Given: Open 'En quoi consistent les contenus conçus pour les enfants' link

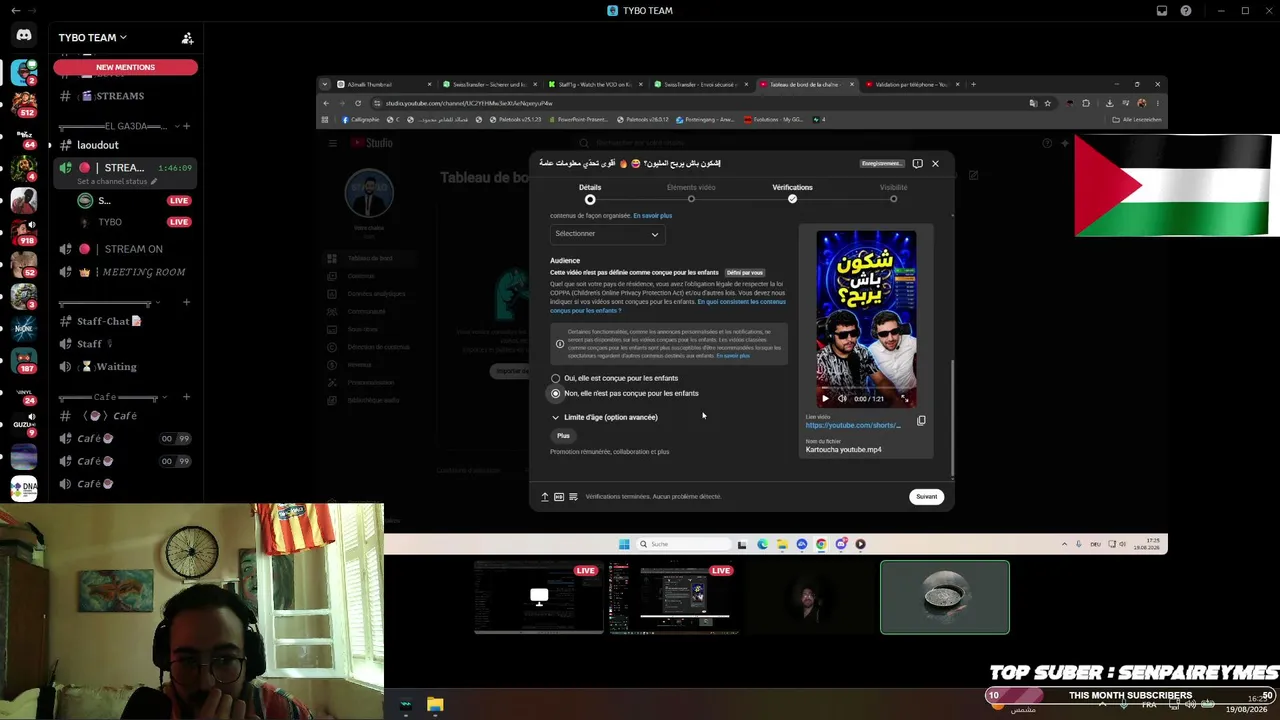Looking at the screenshot, I should (668, 306).
